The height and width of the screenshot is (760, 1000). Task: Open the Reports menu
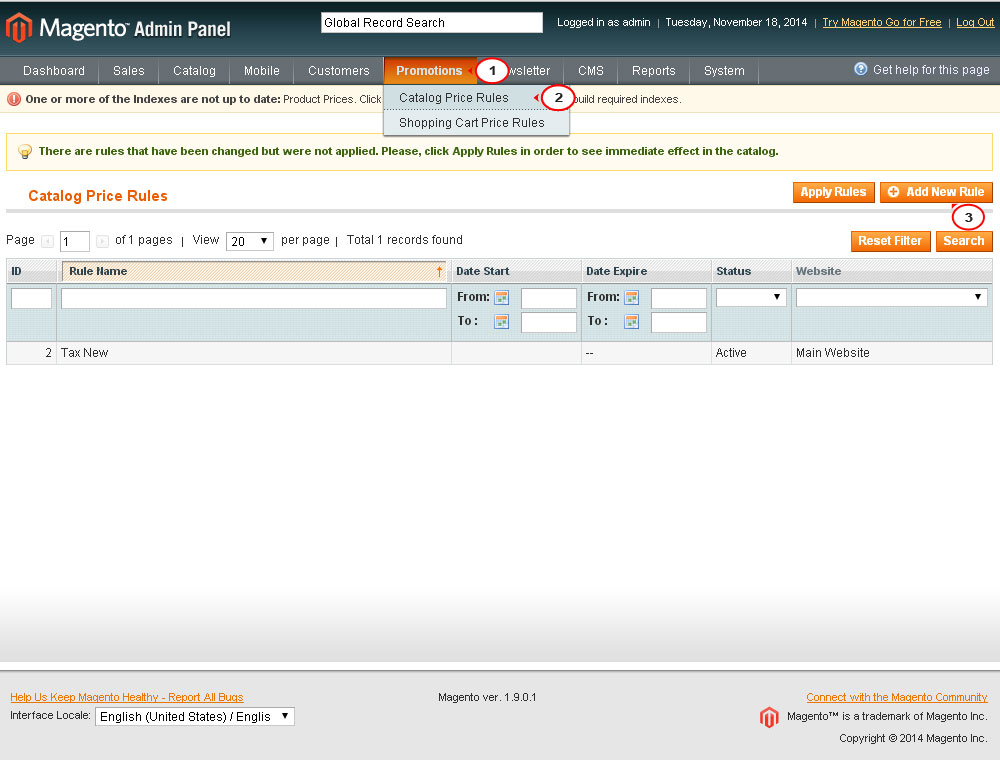point(654,71)
